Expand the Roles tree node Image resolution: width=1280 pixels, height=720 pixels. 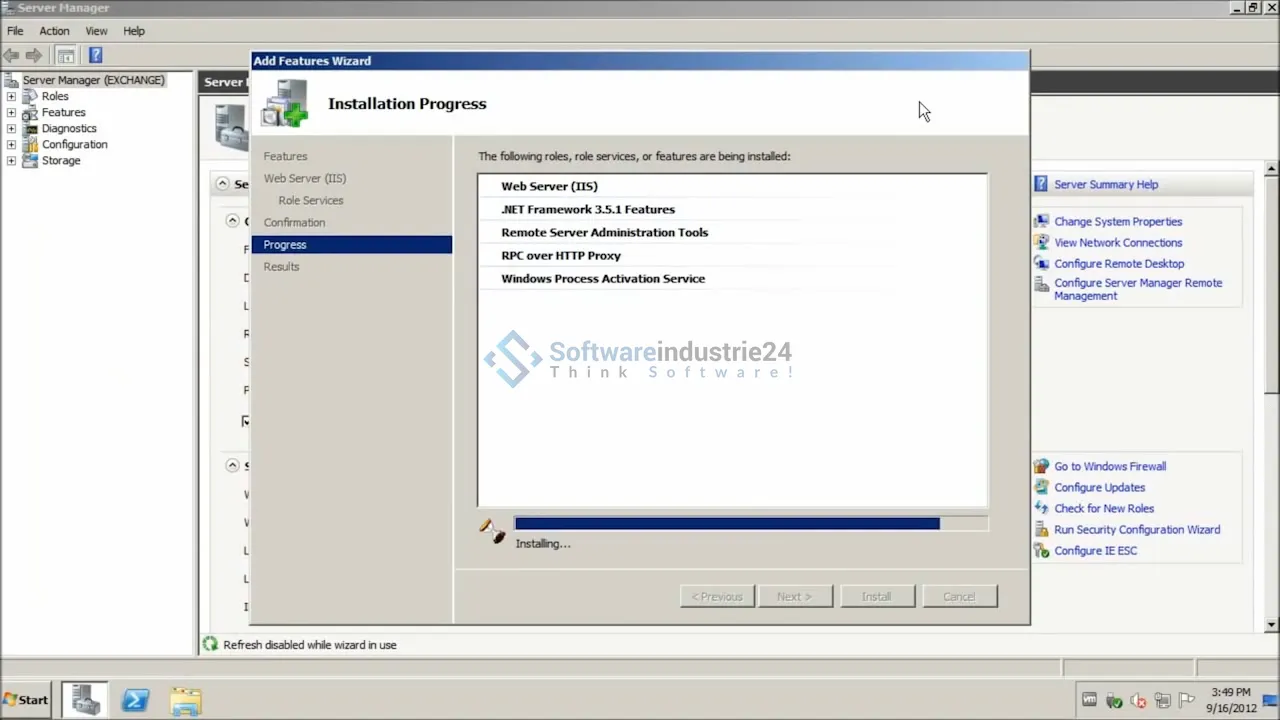pyautogui.click(x=11, y=97)
